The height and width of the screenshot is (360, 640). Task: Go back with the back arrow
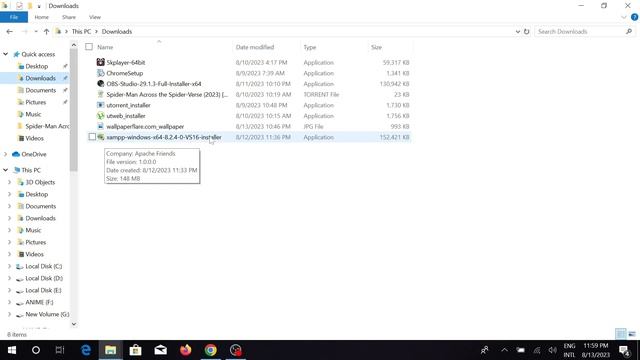pos(9,31)
